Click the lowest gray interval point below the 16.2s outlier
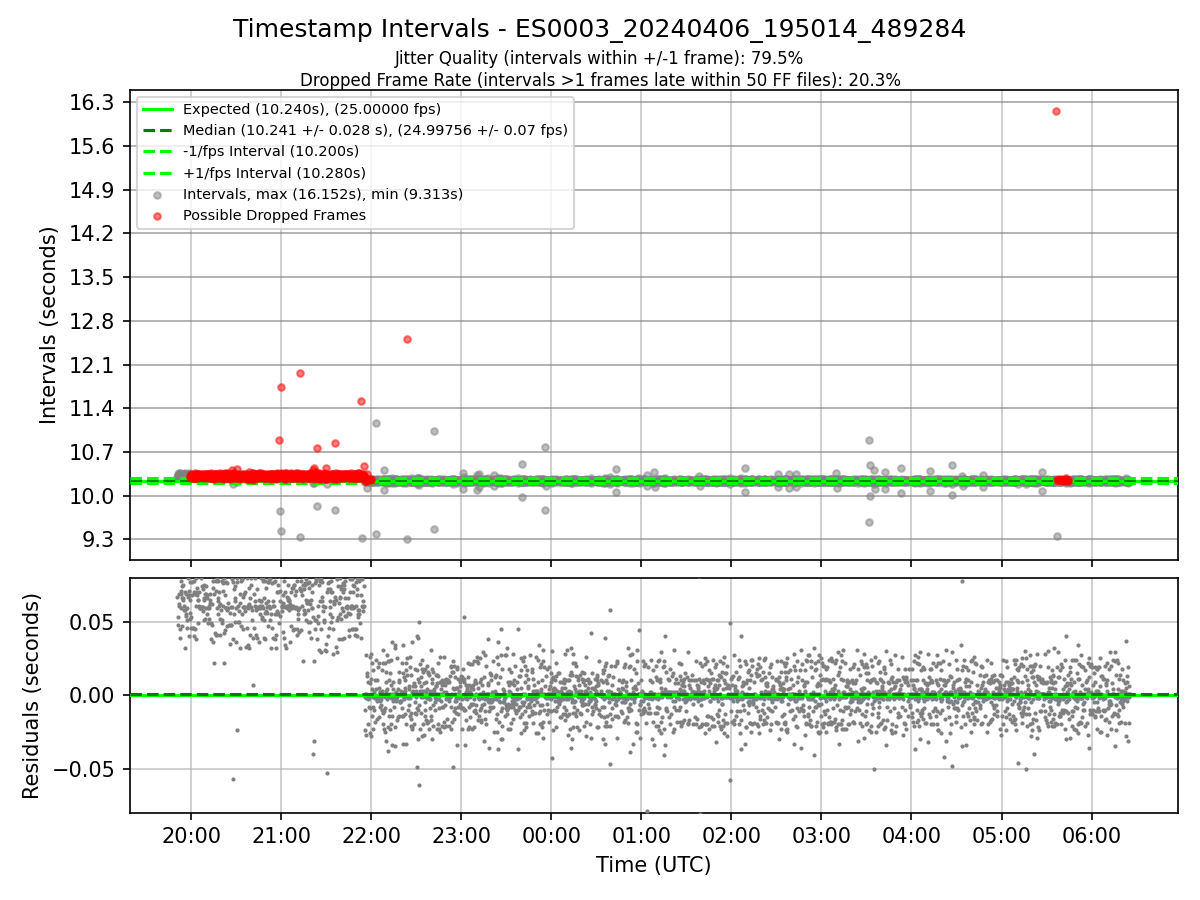Image resolution: width=1200 pixels, height=900 pixels. point(1057,536)
